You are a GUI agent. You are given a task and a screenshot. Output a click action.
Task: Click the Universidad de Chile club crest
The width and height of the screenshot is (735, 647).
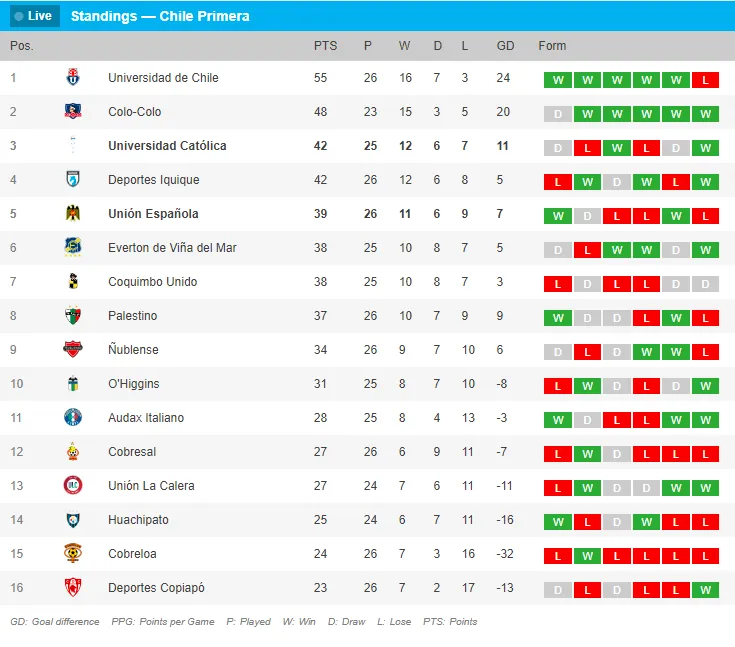click(73, 78)
